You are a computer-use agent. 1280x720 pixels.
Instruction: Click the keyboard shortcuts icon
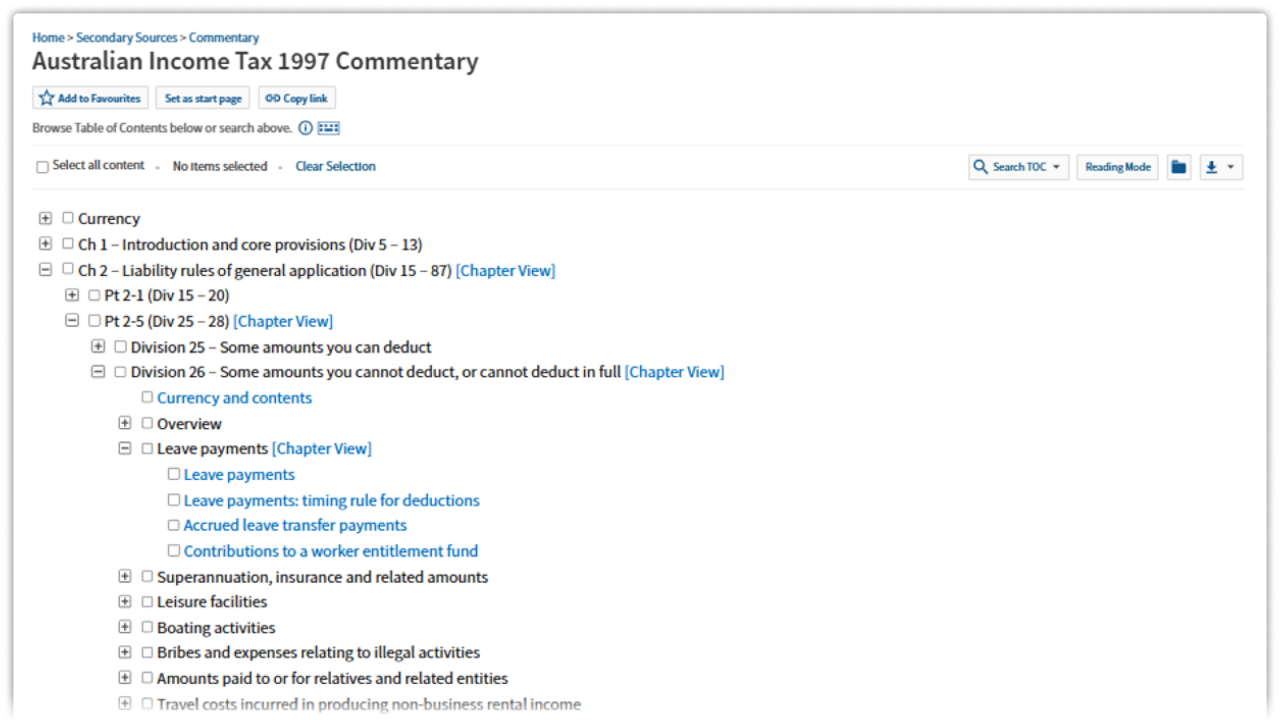pyautogui.click(x=329, y=128)
